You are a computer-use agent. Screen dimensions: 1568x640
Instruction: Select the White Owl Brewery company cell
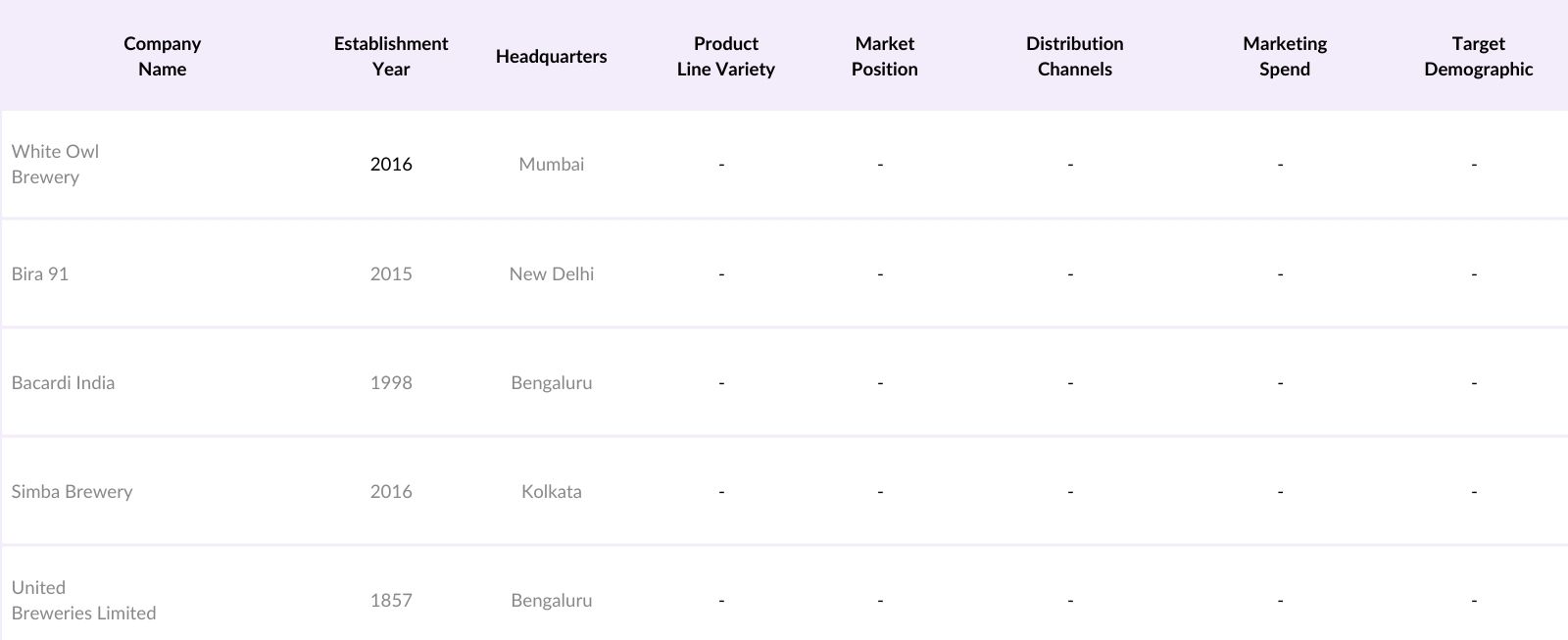click(55, 164)
